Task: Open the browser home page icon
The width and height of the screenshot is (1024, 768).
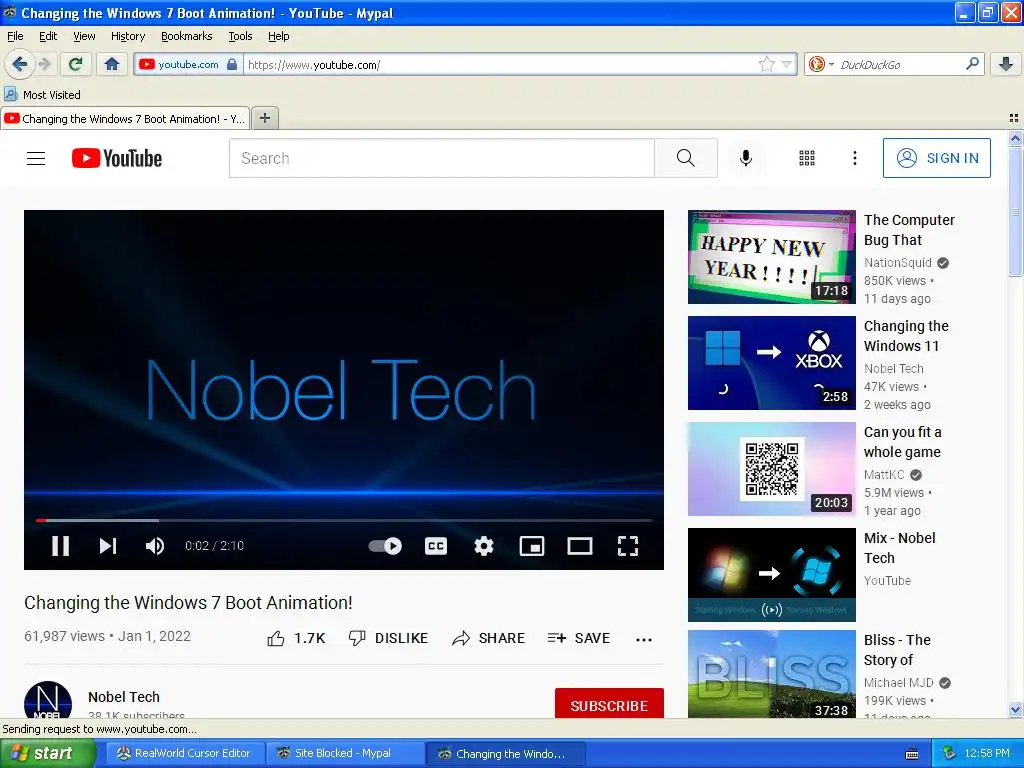Action: (x=112, y=64)
